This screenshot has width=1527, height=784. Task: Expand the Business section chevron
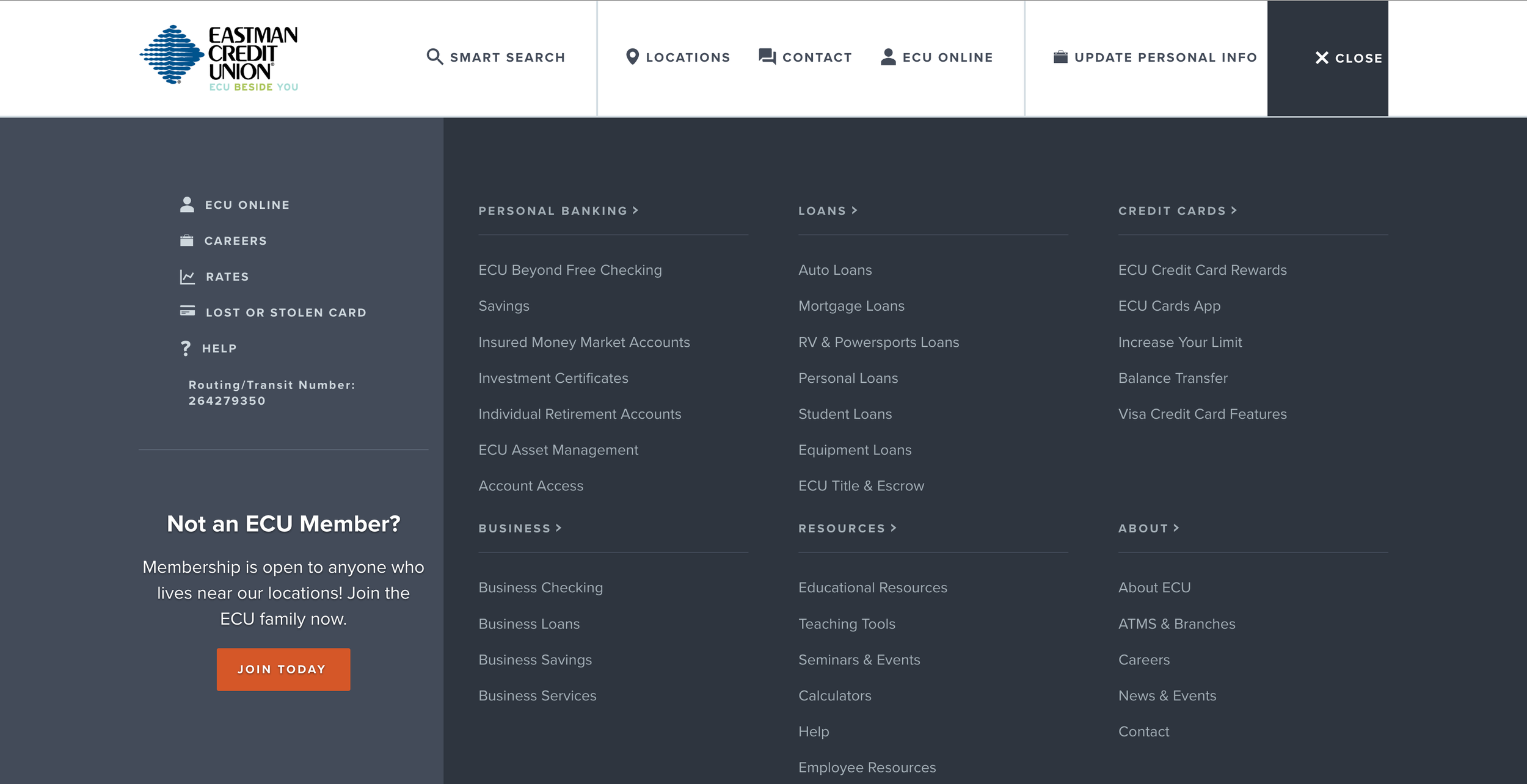[x=558, y=528]
